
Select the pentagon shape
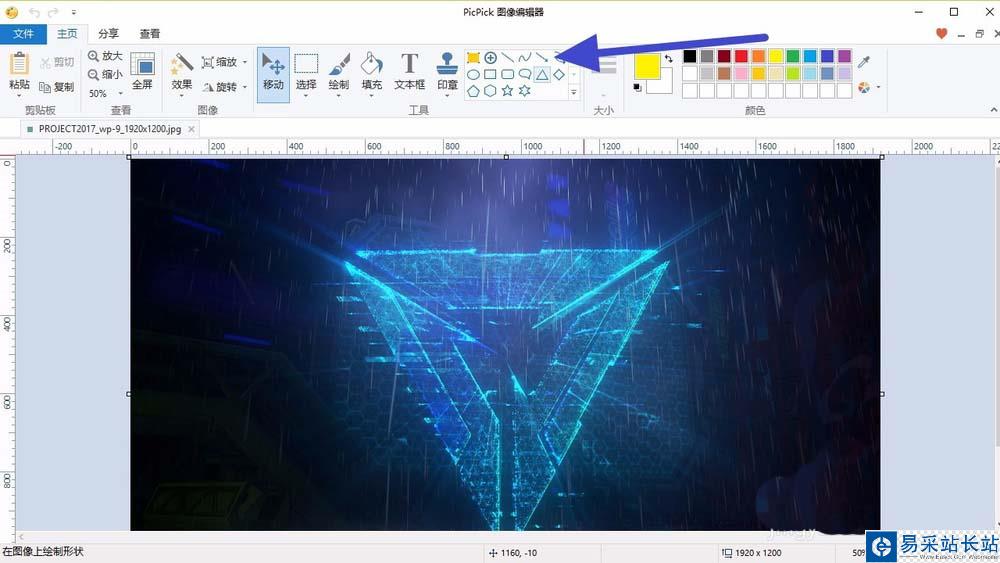coord(473,91)
